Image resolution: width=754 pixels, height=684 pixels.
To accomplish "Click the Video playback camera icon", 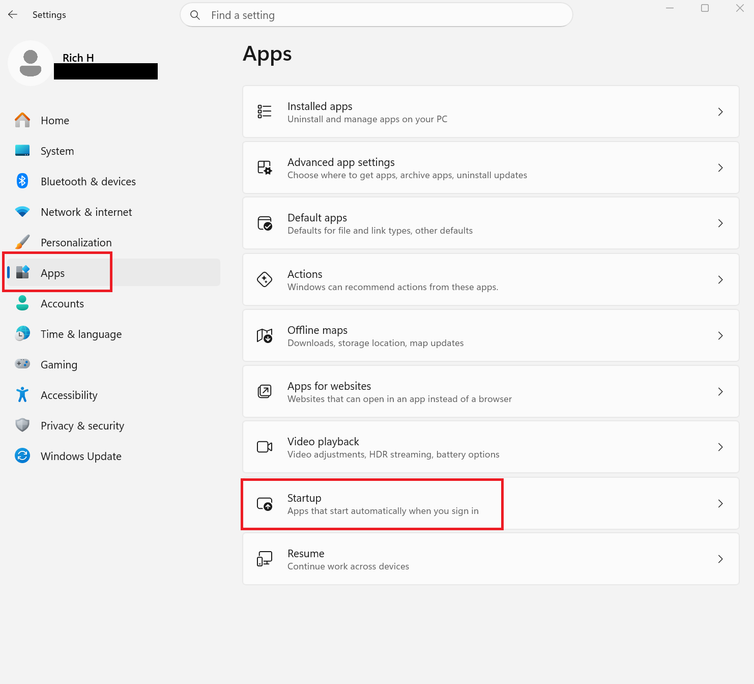I will pos(264,447).
